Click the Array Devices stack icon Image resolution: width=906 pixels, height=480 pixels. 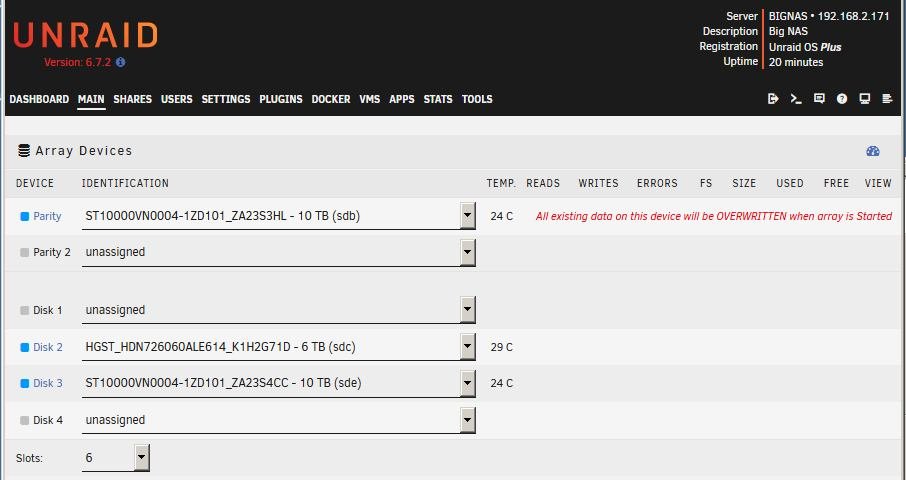(x=24, y=151)
